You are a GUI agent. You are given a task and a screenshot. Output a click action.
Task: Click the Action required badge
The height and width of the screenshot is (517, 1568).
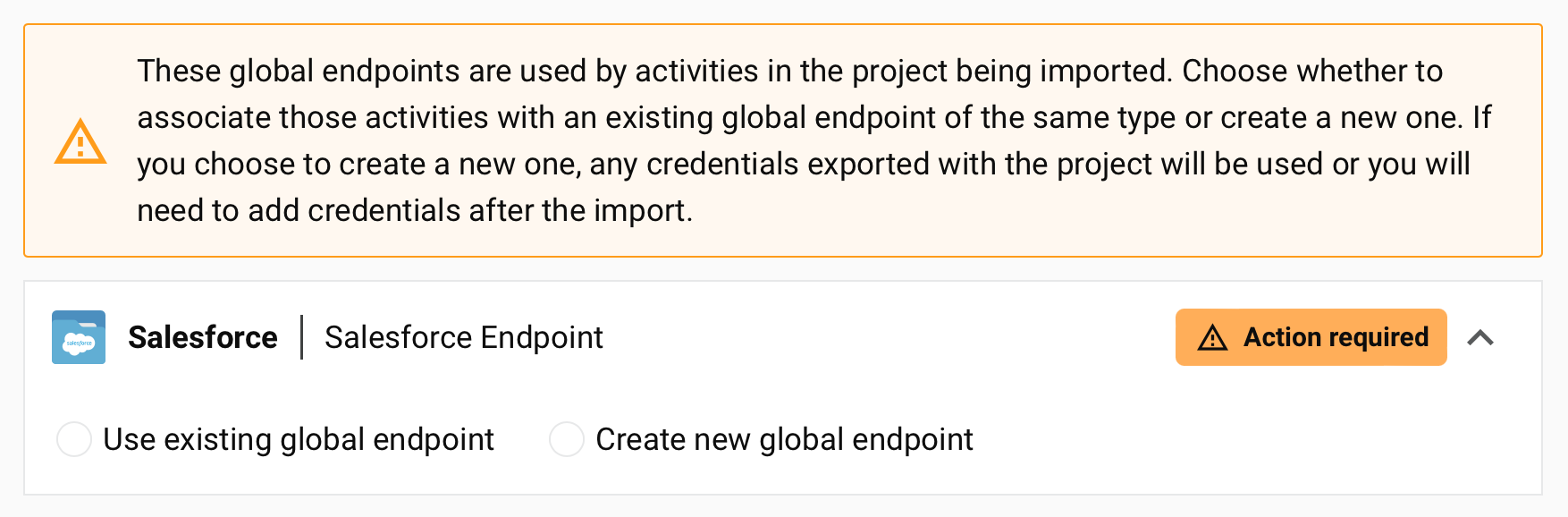1311,337
